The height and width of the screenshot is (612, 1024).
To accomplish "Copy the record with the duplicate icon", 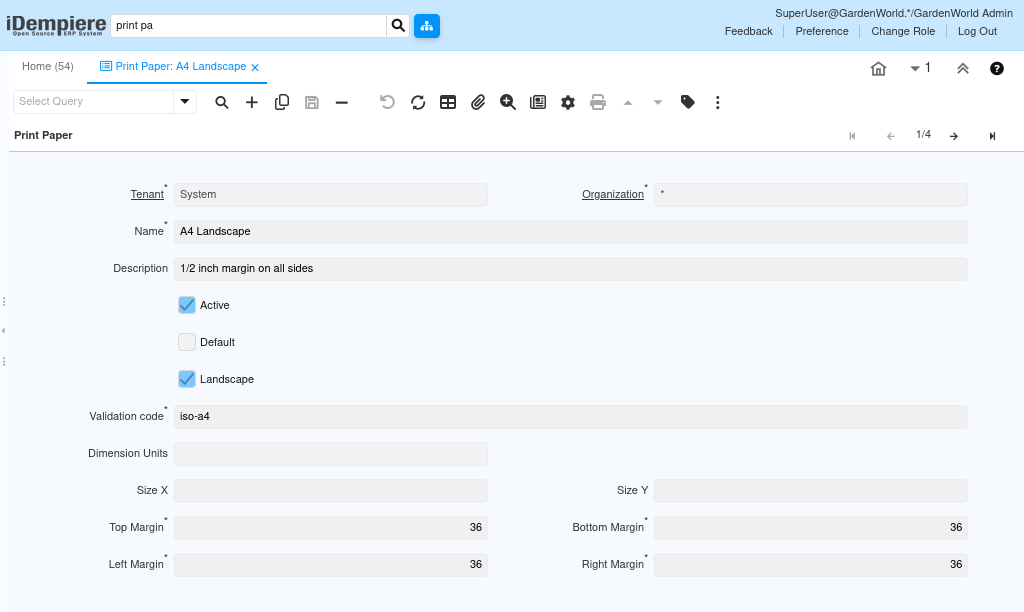I will point(281,103).
